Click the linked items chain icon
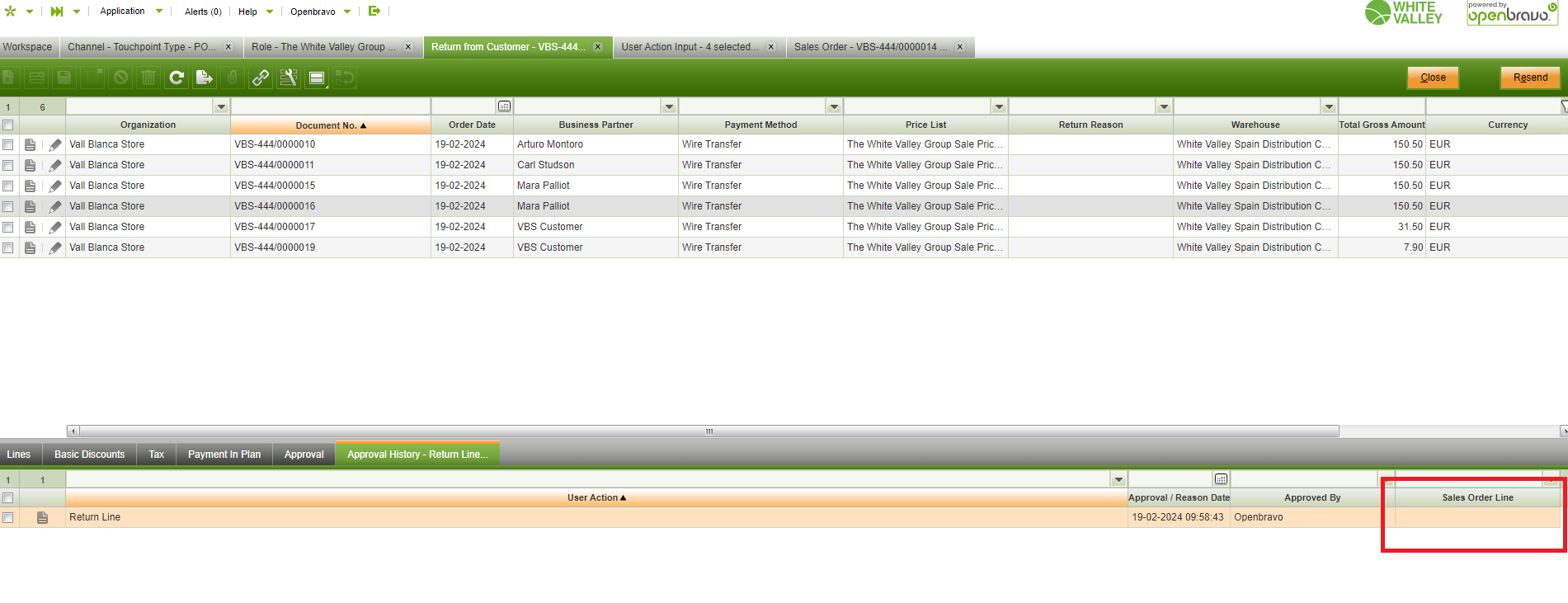 tap(261, 78)
